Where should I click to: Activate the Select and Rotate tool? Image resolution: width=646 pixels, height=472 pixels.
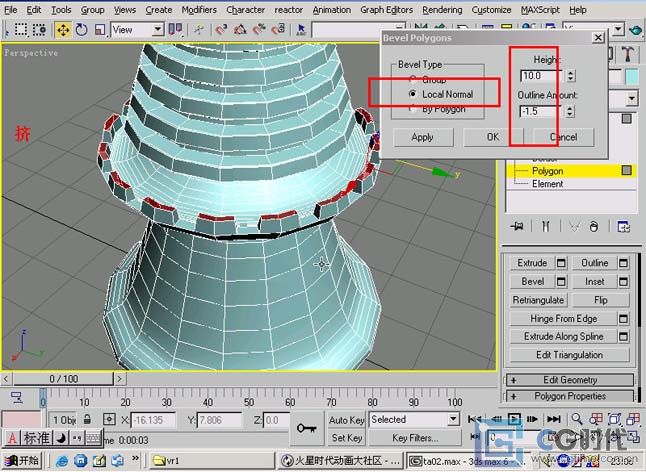82,30
